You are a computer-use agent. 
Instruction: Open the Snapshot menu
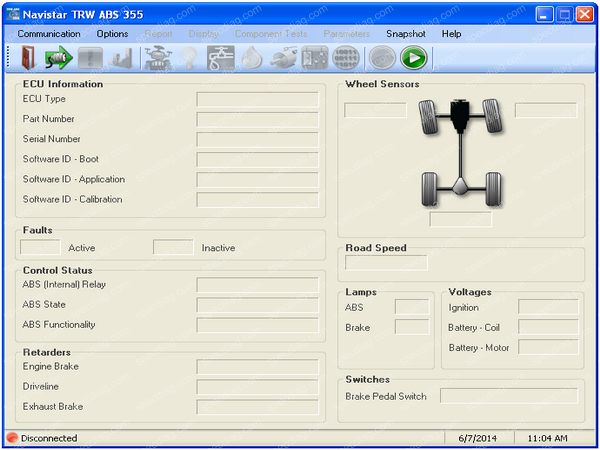click(x=406, y=34)
